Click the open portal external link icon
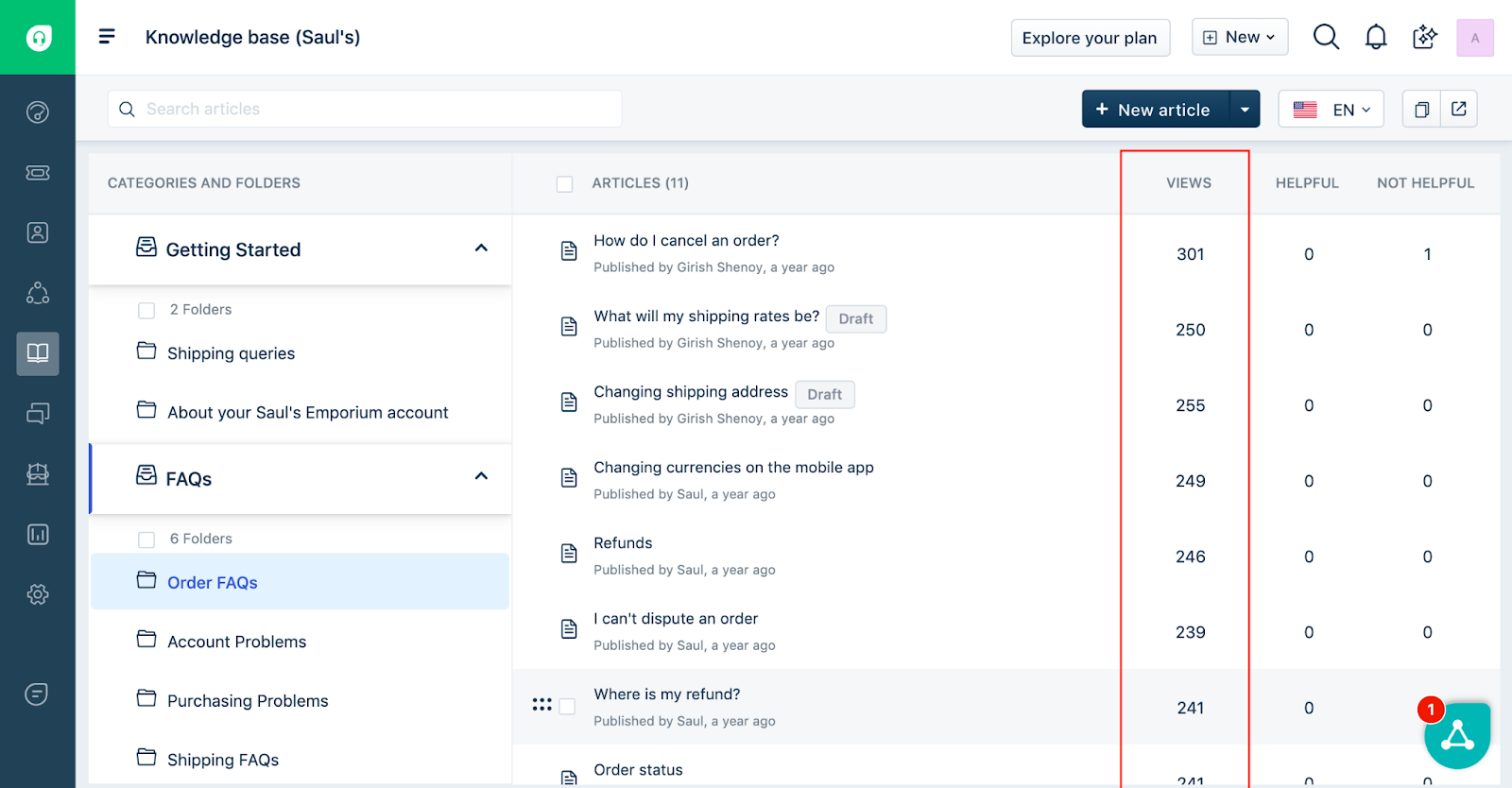This screenshot has height=788, width=1512. click(1458, 110)
